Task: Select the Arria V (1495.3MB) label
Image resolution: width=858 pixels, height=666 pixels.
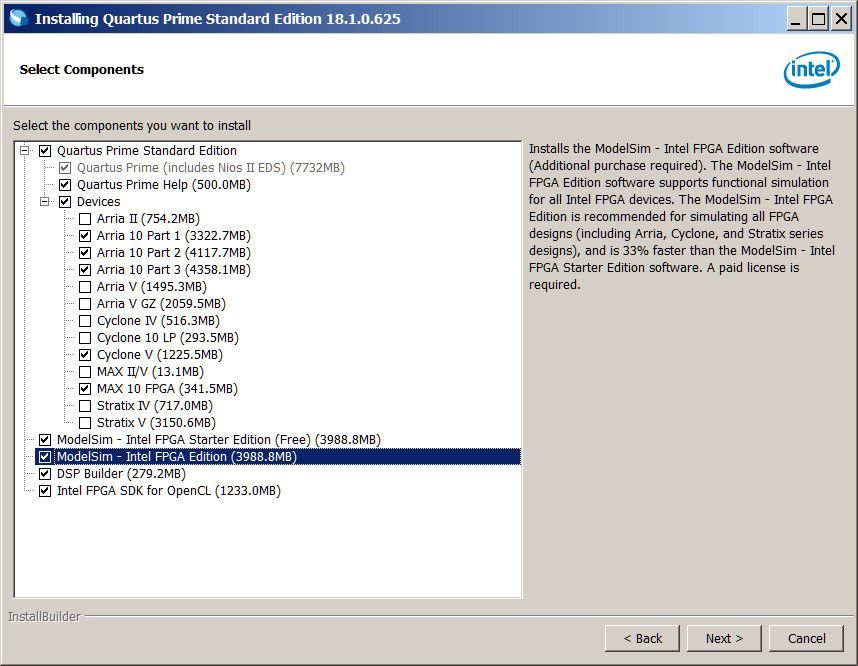Action: coord(152,287)
